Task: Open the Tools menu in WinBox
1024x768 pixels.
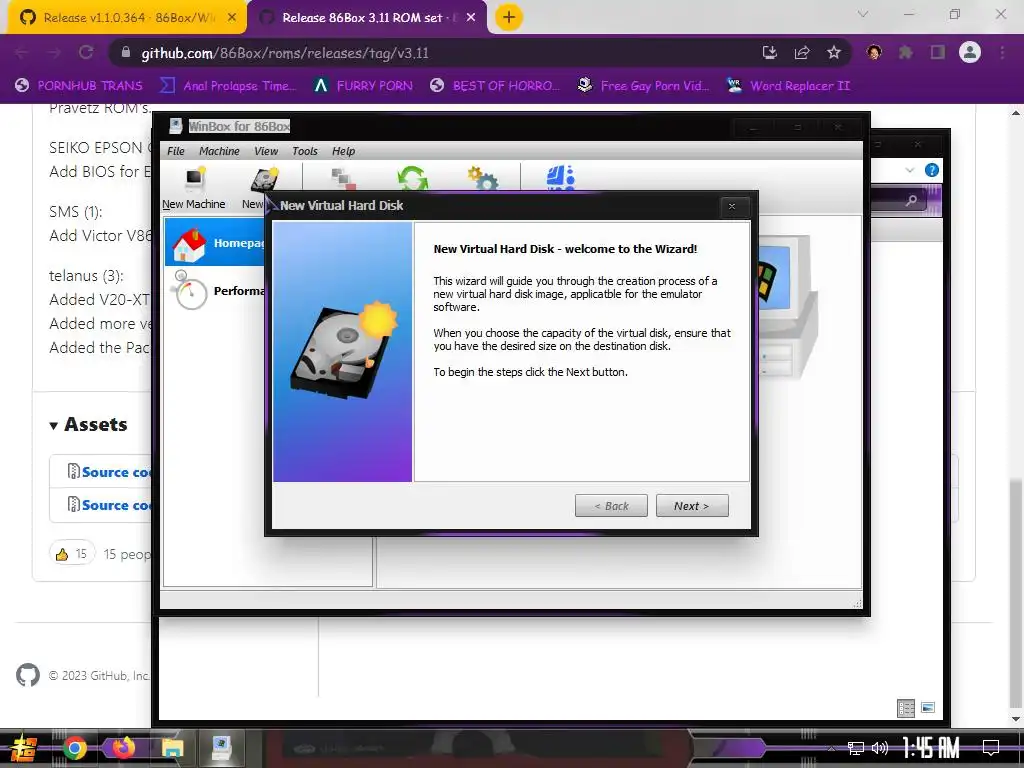Action: [304, 151]
